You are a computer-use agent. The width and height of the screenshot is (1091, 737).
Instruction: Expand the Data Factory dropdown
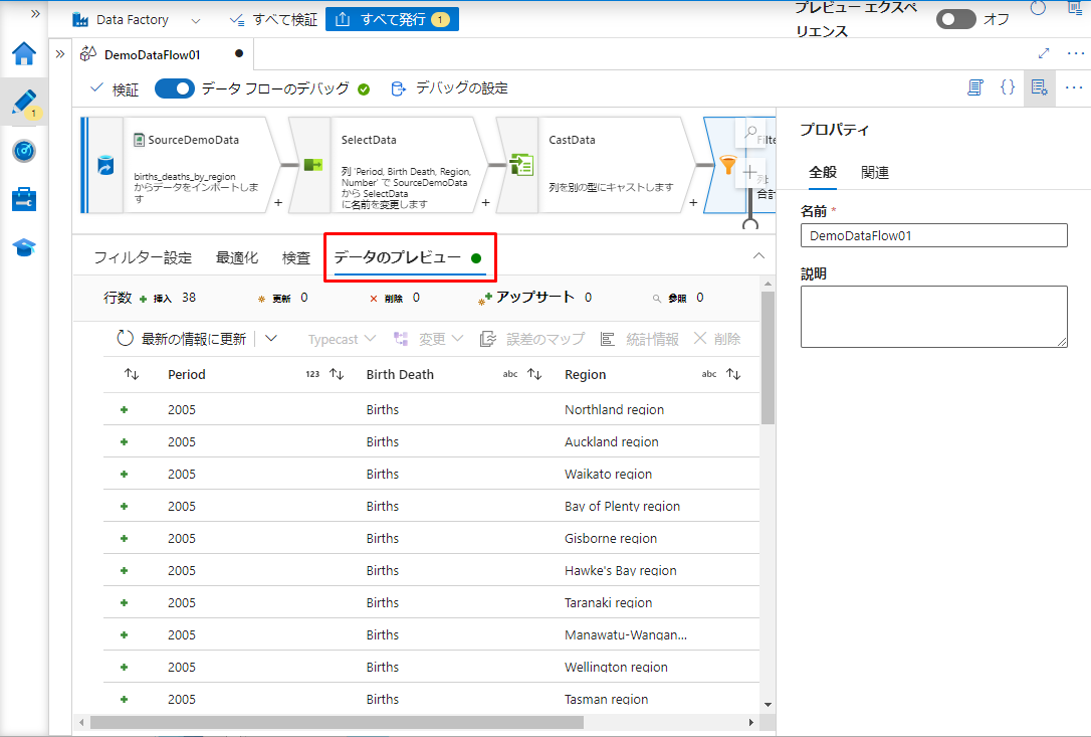(195, 20)
